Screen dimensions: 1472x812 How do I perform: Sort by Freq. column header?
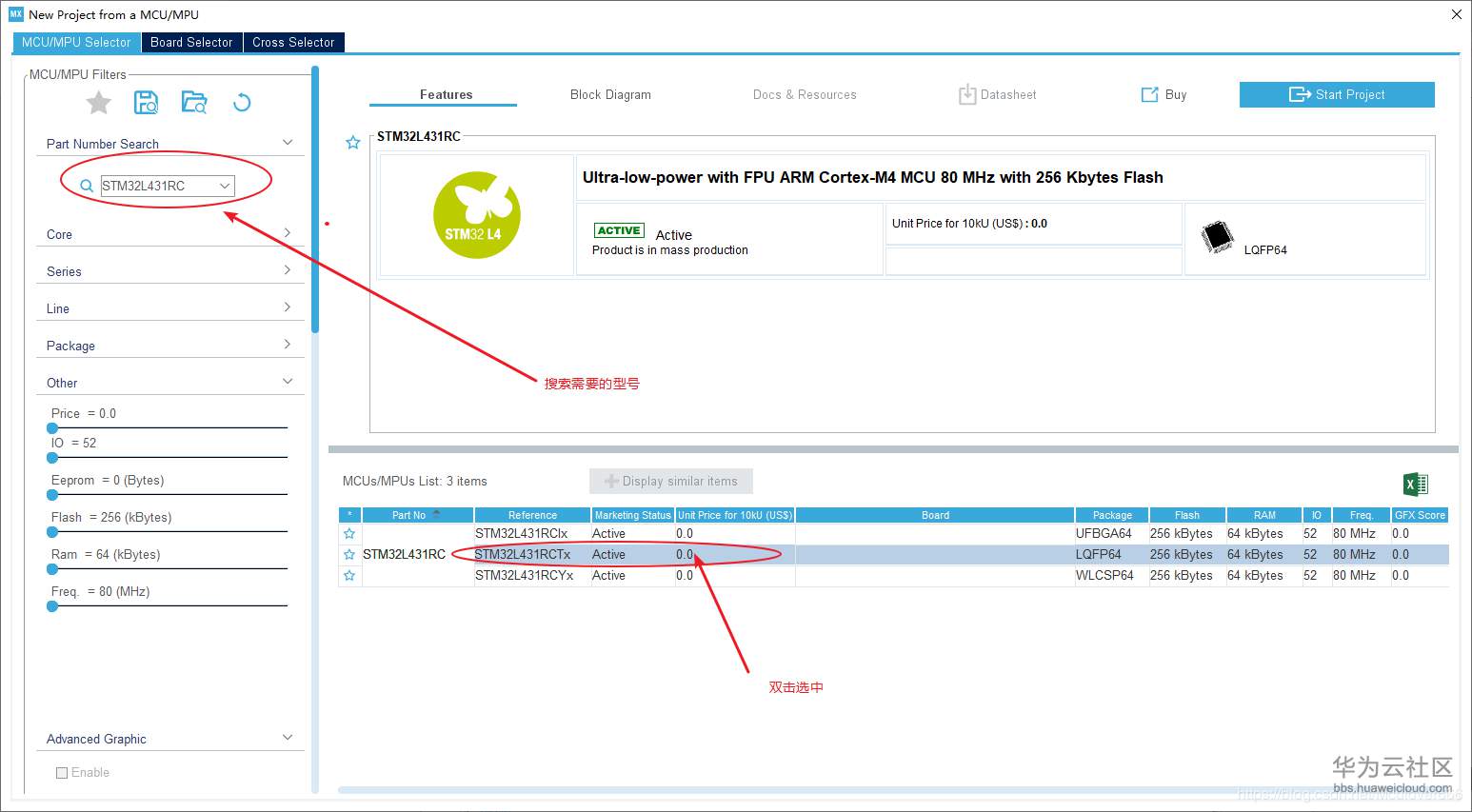[x=1362, y=515]
